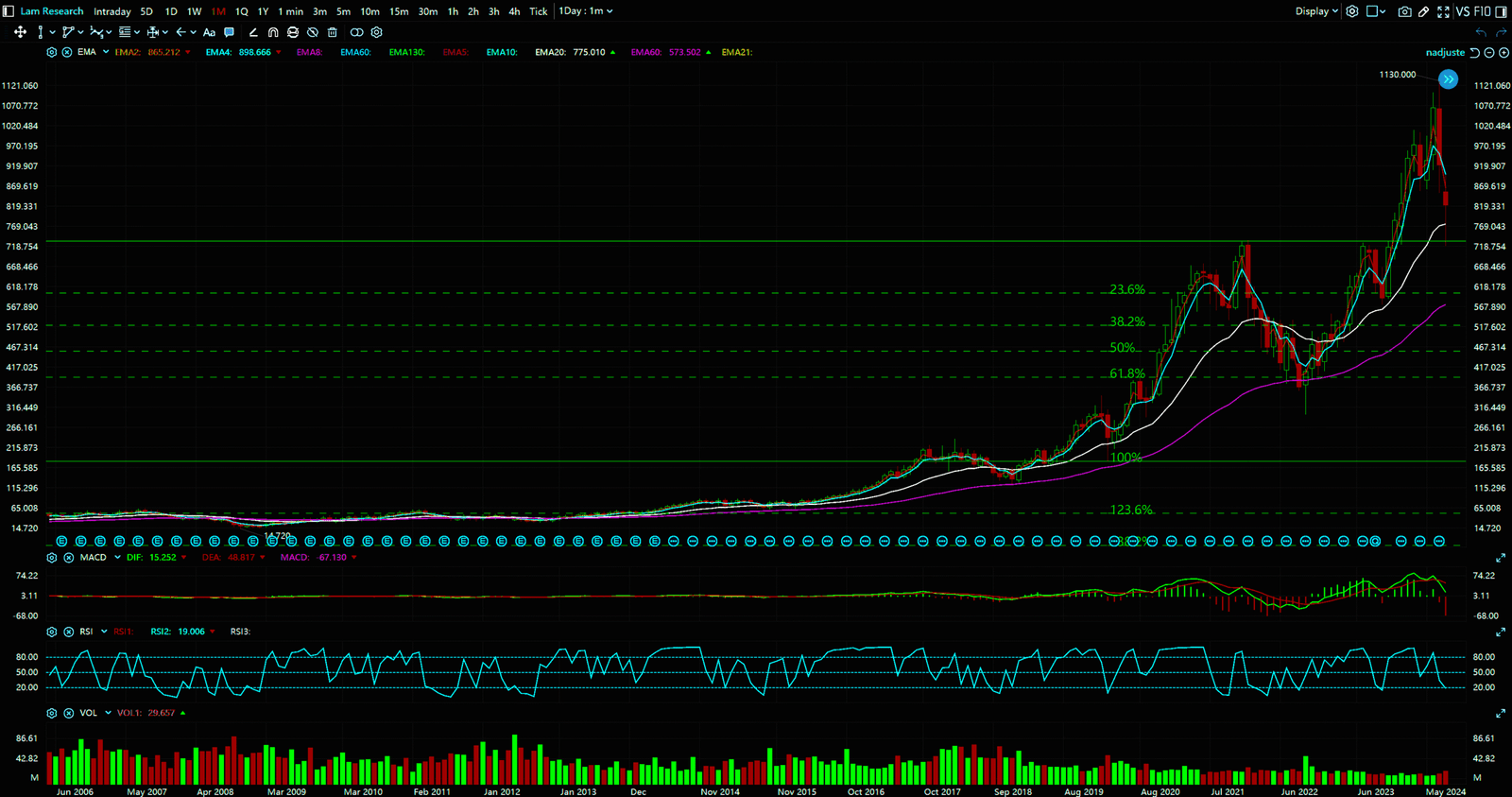This screenshot has height=797, width=1512.
Task: Enter fullscreen chart mode
Action: (x=1443, y=11)
